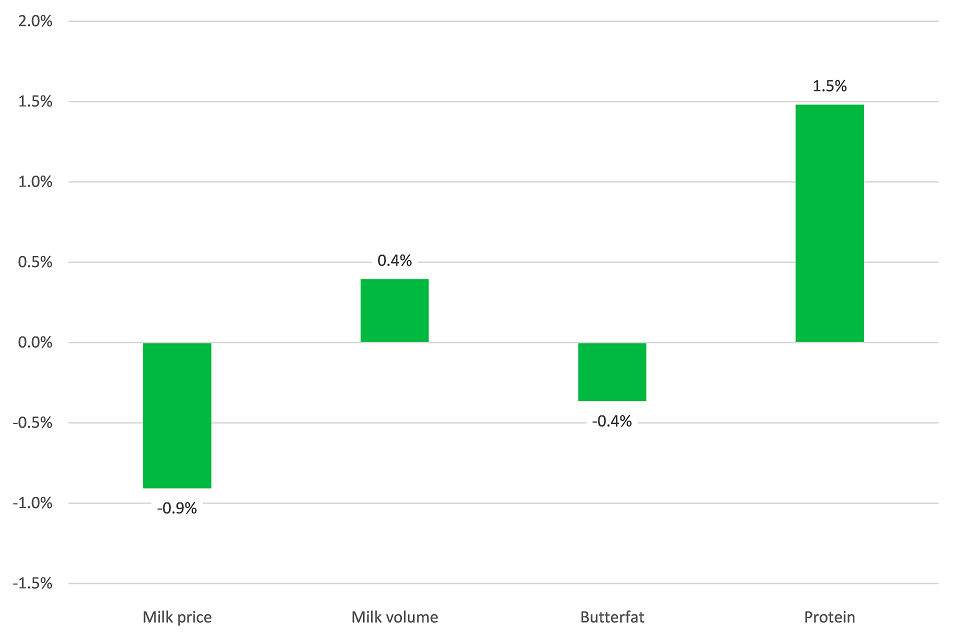Select the green Butterfat bar
This screenshot has width=960, height=640.
point(612,372)
